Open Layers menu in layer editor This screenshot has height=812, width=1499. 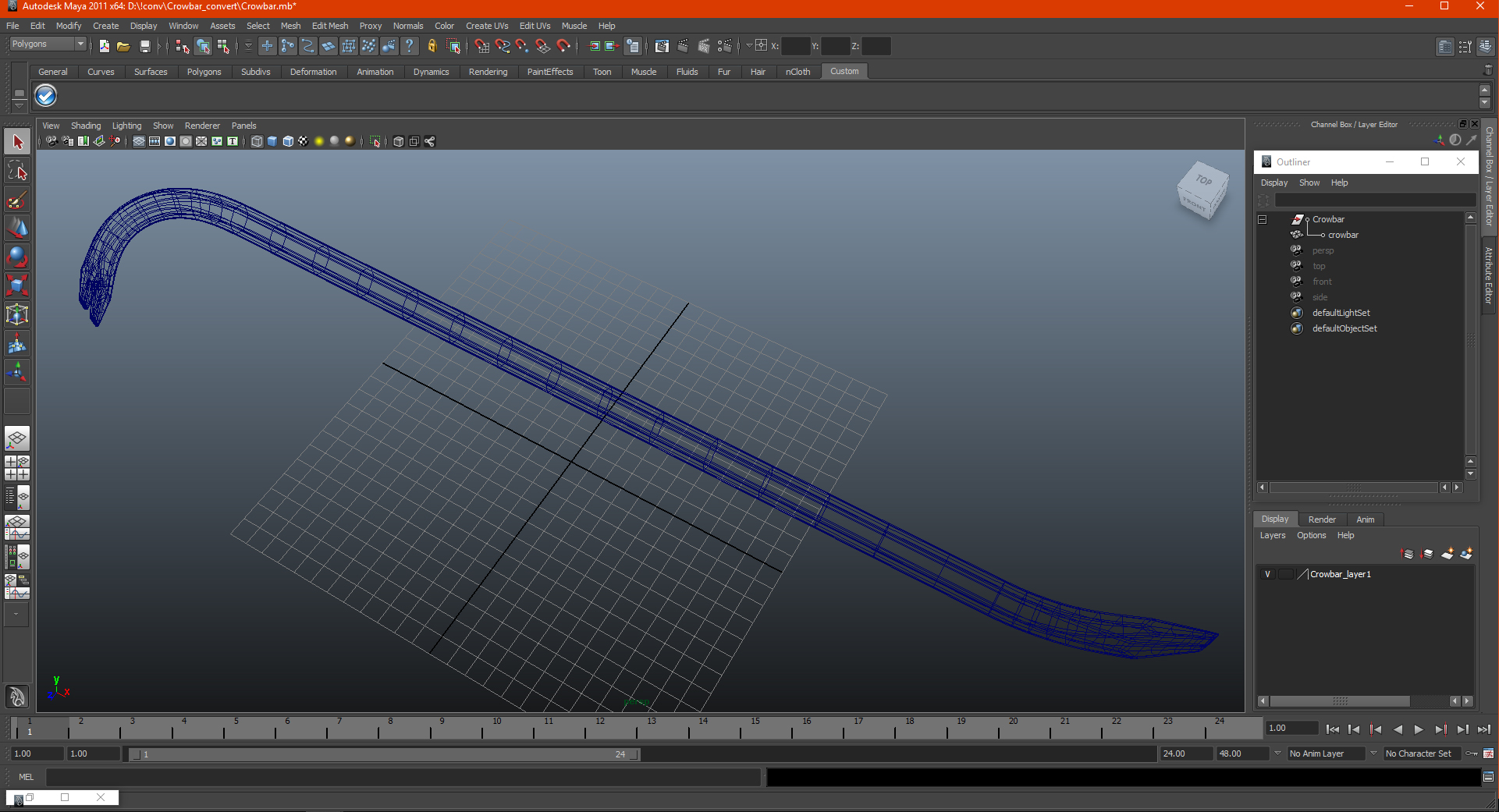pos(1272,535)
